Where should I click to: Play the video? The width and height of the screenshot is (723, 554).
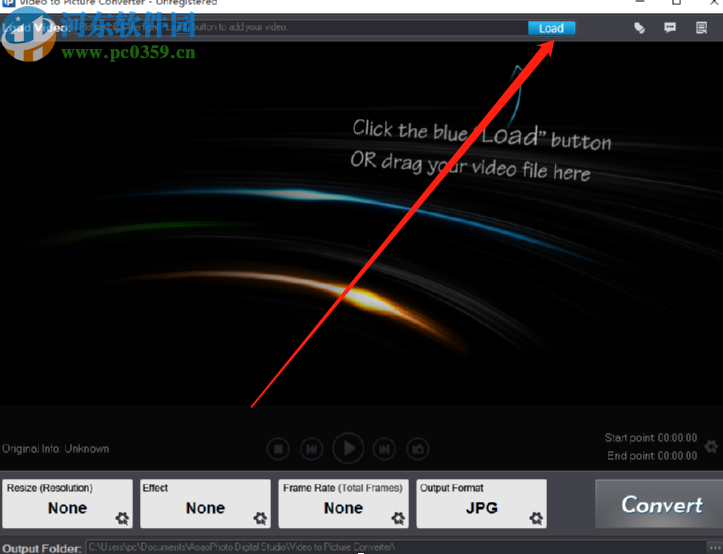pos(348,448)
